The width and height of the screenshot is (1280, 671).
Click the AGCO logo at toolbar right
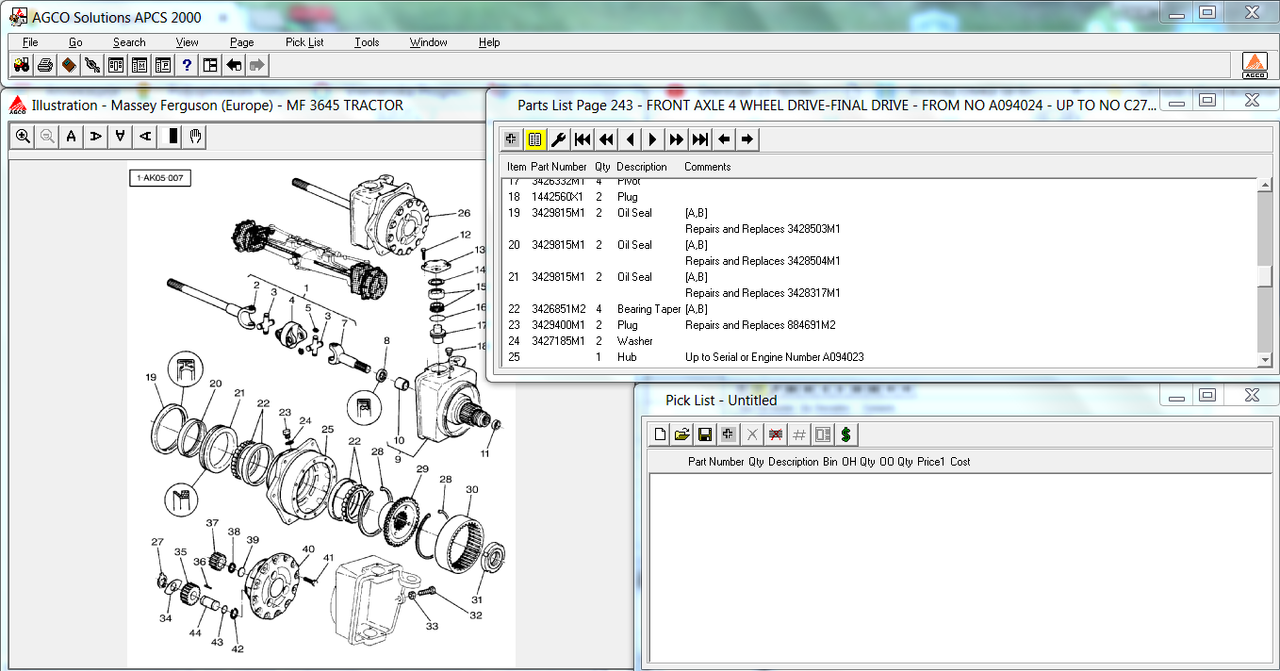click(1254, 65)
